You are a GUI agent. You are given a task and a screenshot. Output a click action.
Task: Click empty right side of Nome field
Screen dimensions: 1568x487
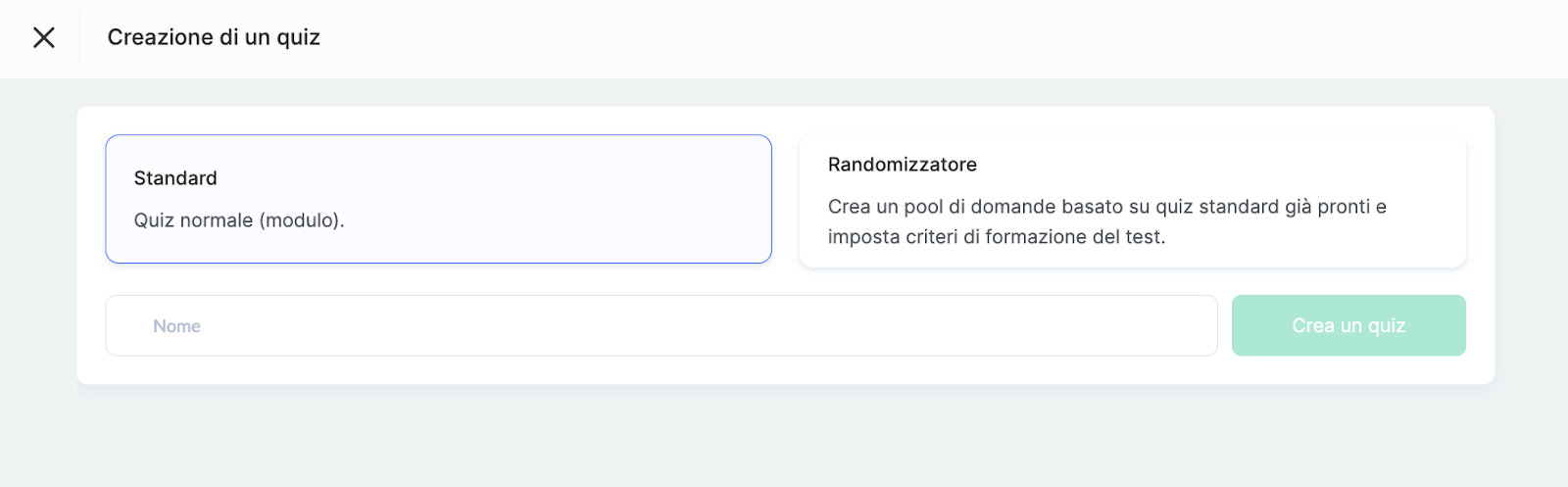point(980,325)
